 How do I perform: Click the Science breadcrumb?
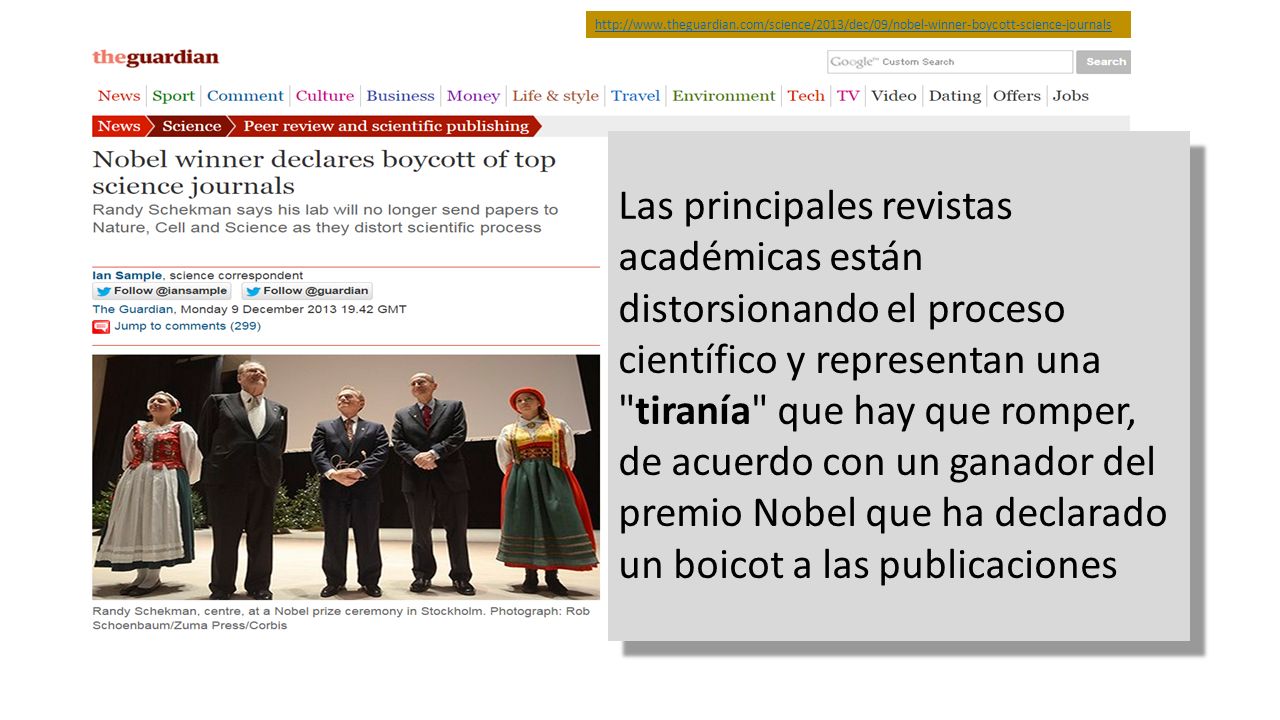click(x=191, y=126)
